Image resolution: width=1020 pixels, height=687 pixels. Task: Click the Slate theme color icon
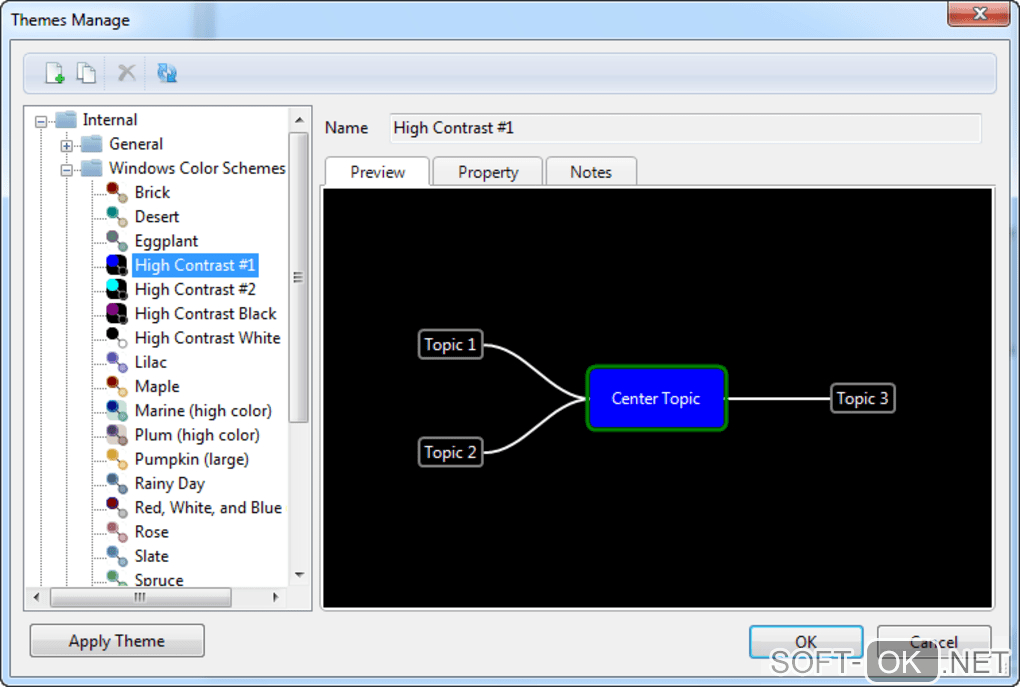point(117,556)
